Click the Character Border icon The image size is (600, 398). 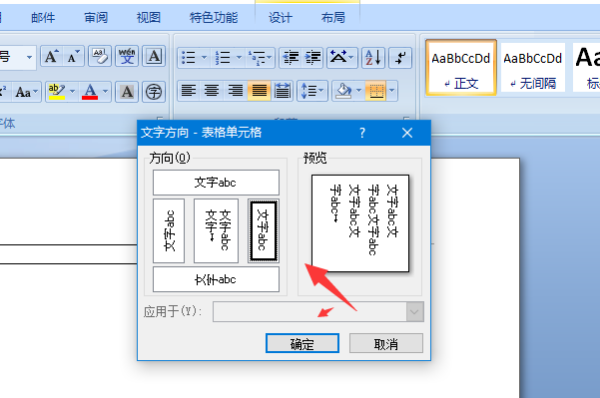coord(154,57)
